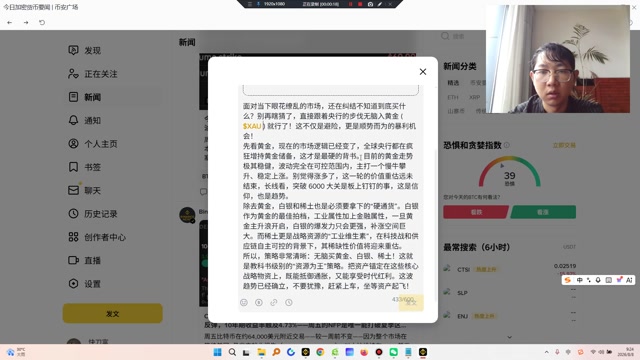Go forward with the browser forward arrow
640x360 pixels.
click(x=26, y=22)
